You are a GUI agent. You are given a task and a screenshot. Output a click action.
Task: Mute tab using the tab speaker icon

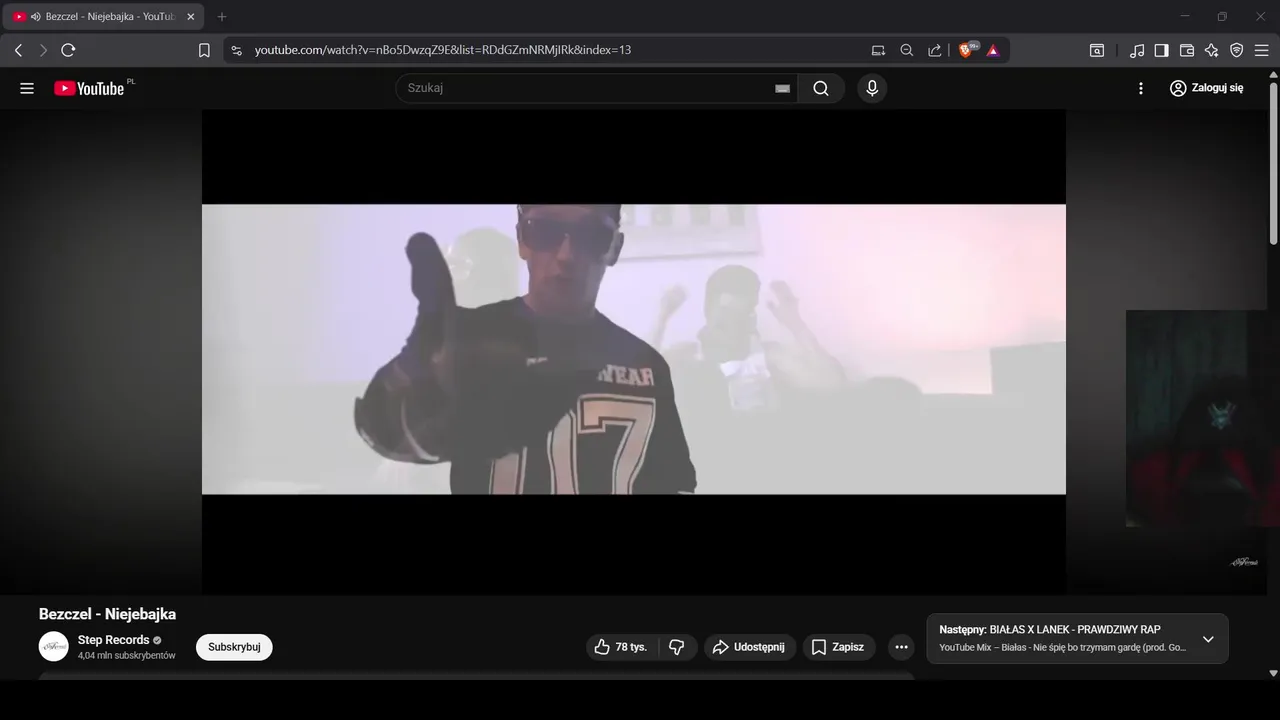35,17
